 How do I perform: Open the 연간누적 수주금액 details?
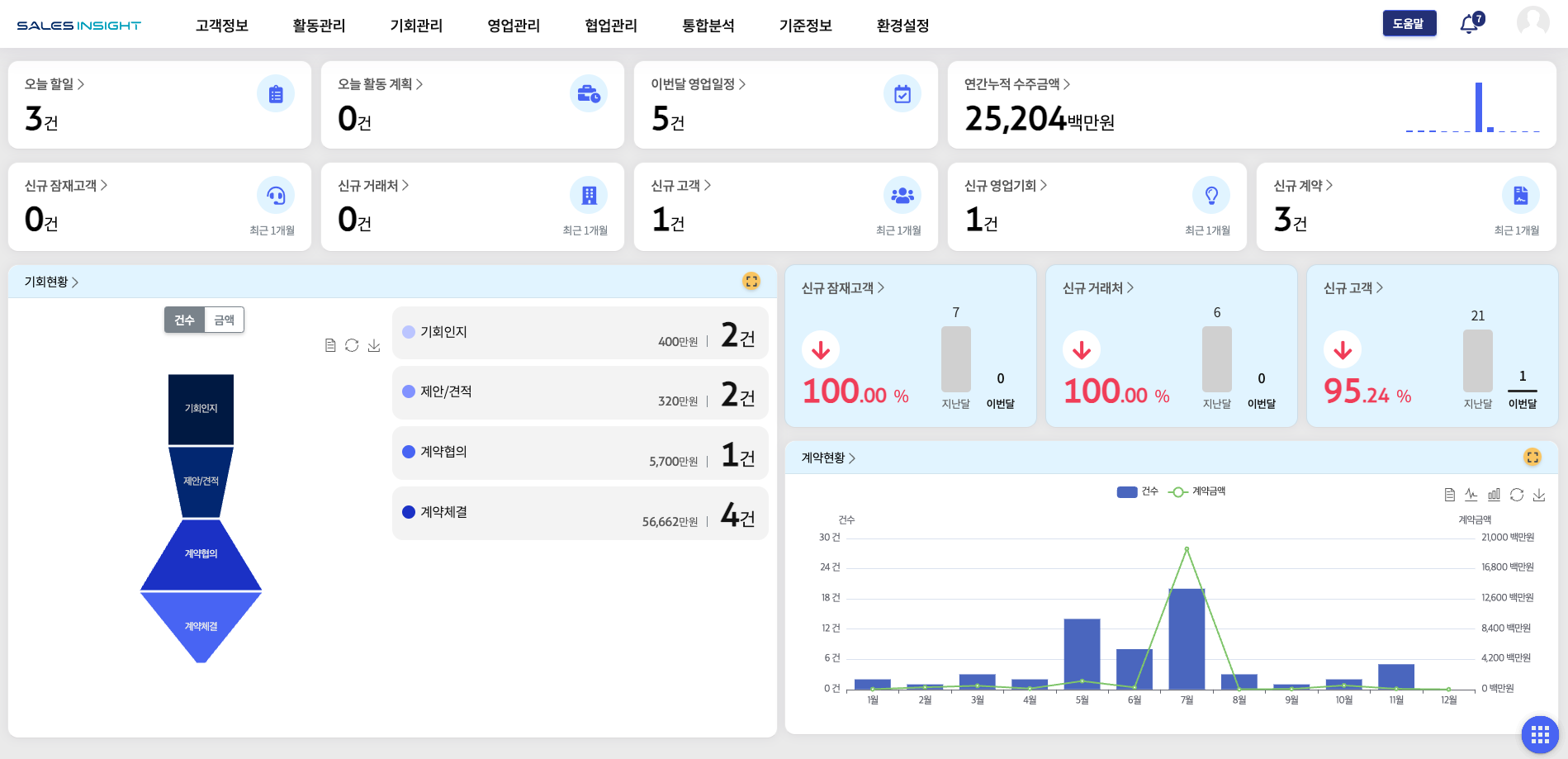coord(1016,84)
